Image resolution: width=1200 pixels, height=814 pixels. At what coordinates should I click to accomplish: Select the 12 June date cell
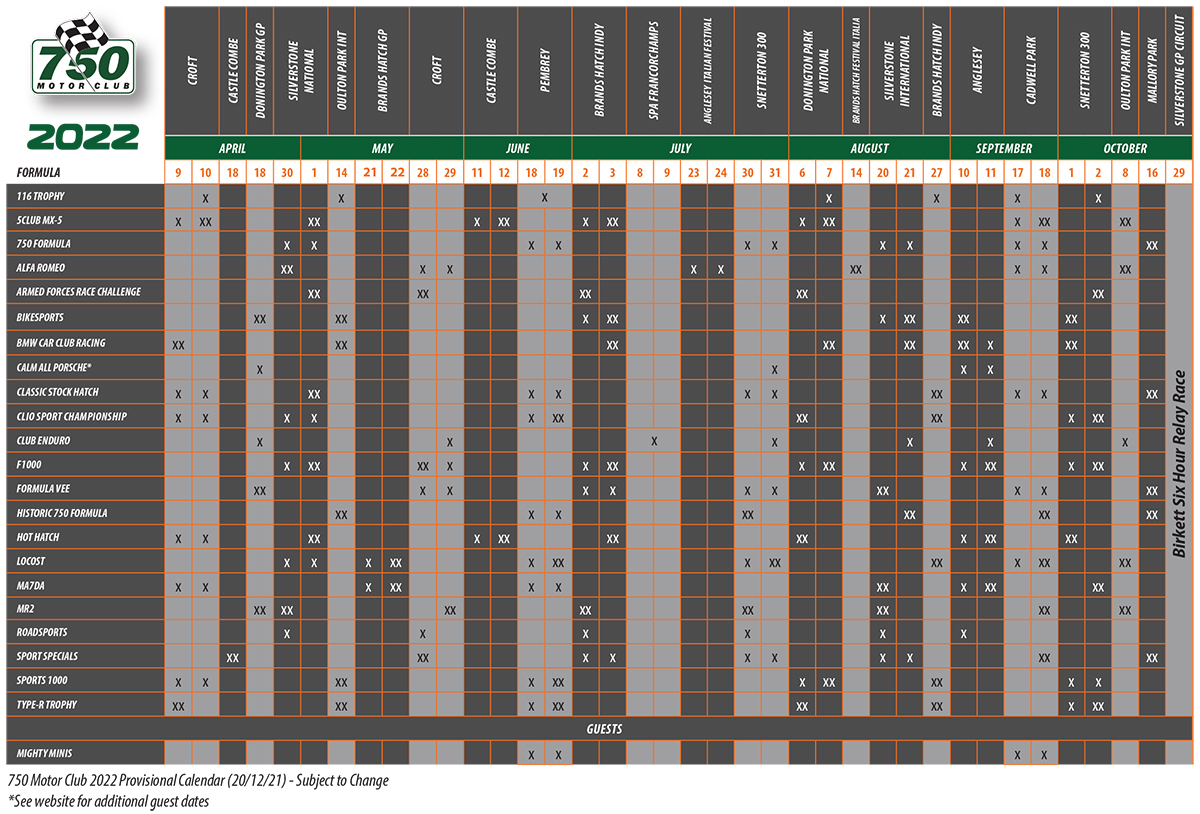click(x=504, y=171)
